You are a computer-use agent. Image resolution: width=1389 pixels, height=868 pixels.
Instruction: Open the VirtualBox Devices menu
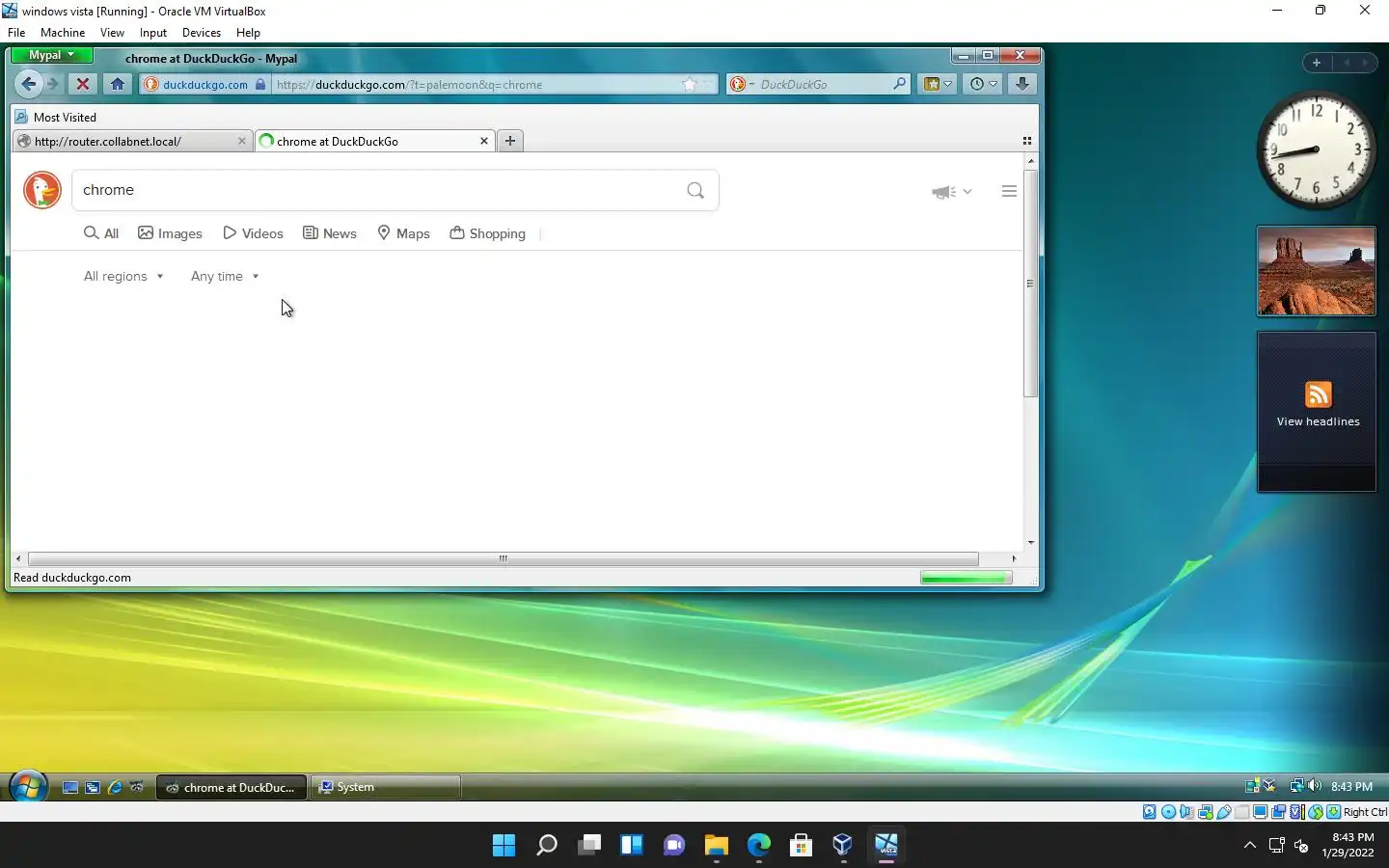click(202, 32)
